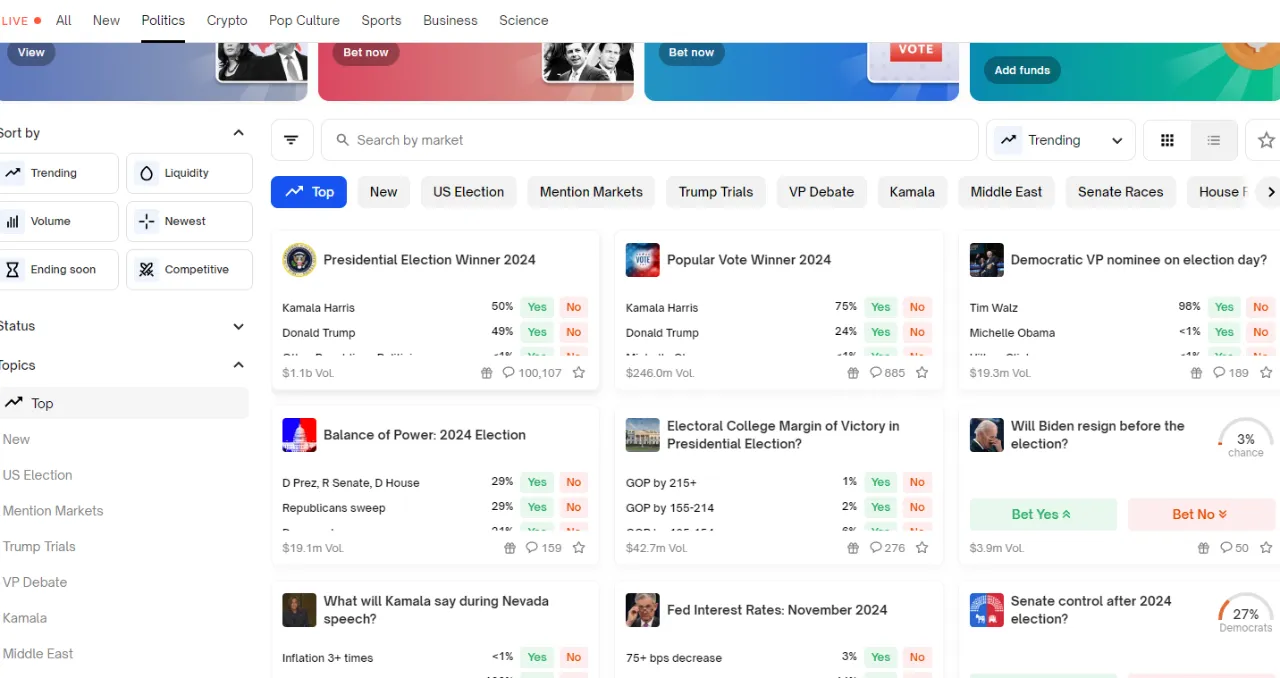This screenshot has width=1280, height=678.
Task: Favorite the Presidential Election Winner 2024 market
Action: 579,373
